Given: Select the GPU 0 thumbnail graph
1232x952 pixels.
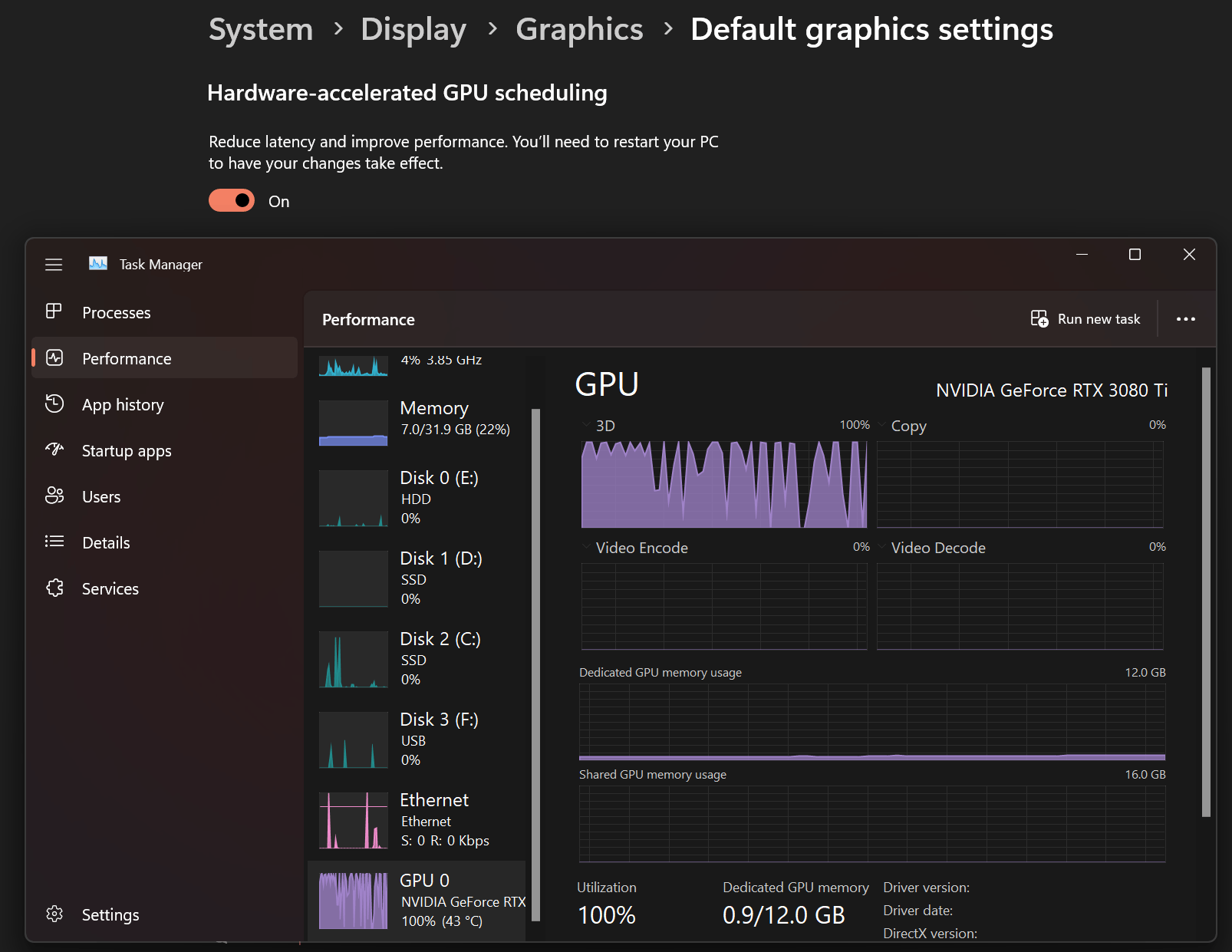Looking at the screenshot, I should [354, 901].
